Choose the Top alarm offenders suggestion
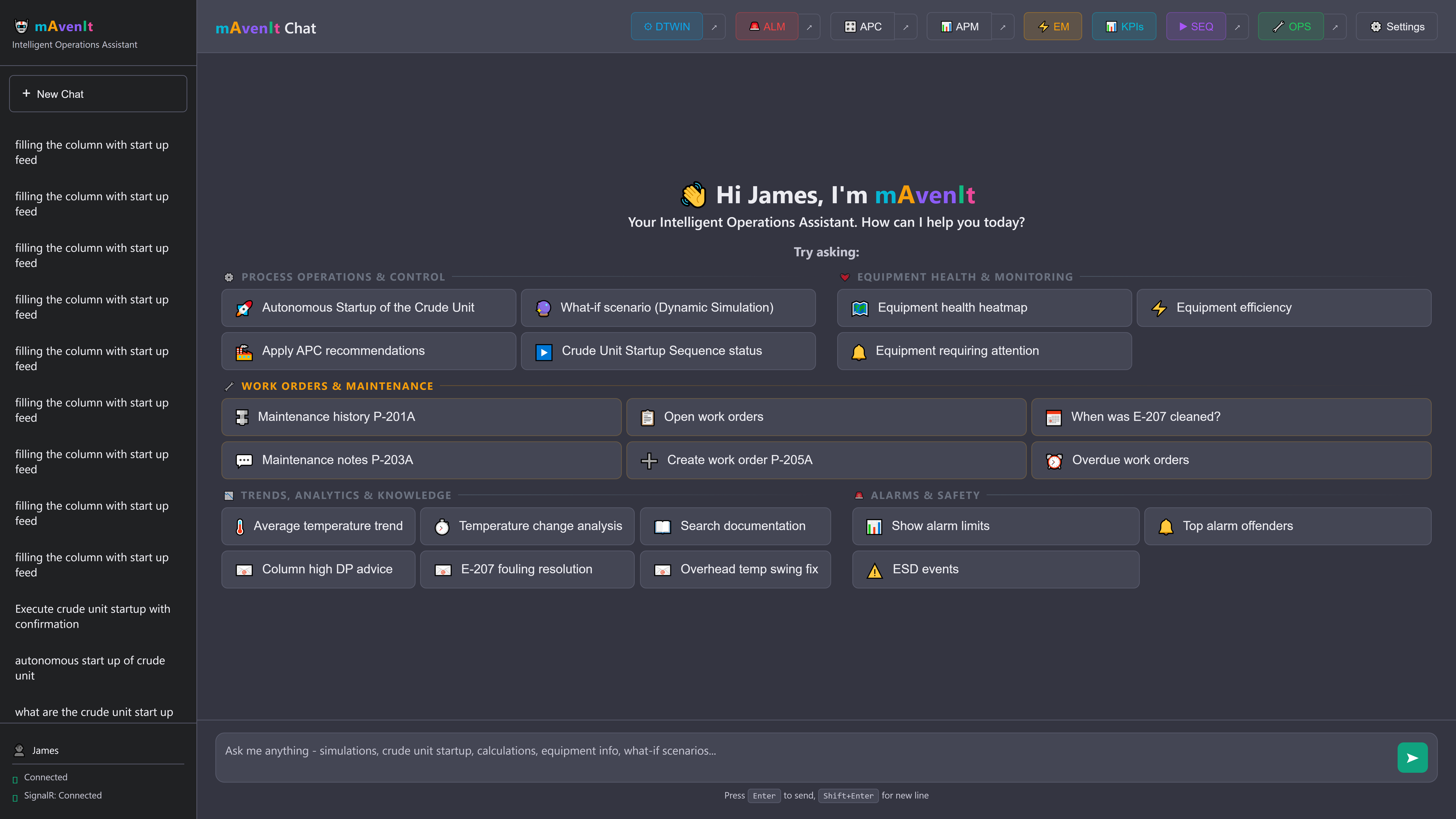 [1288, 526]
